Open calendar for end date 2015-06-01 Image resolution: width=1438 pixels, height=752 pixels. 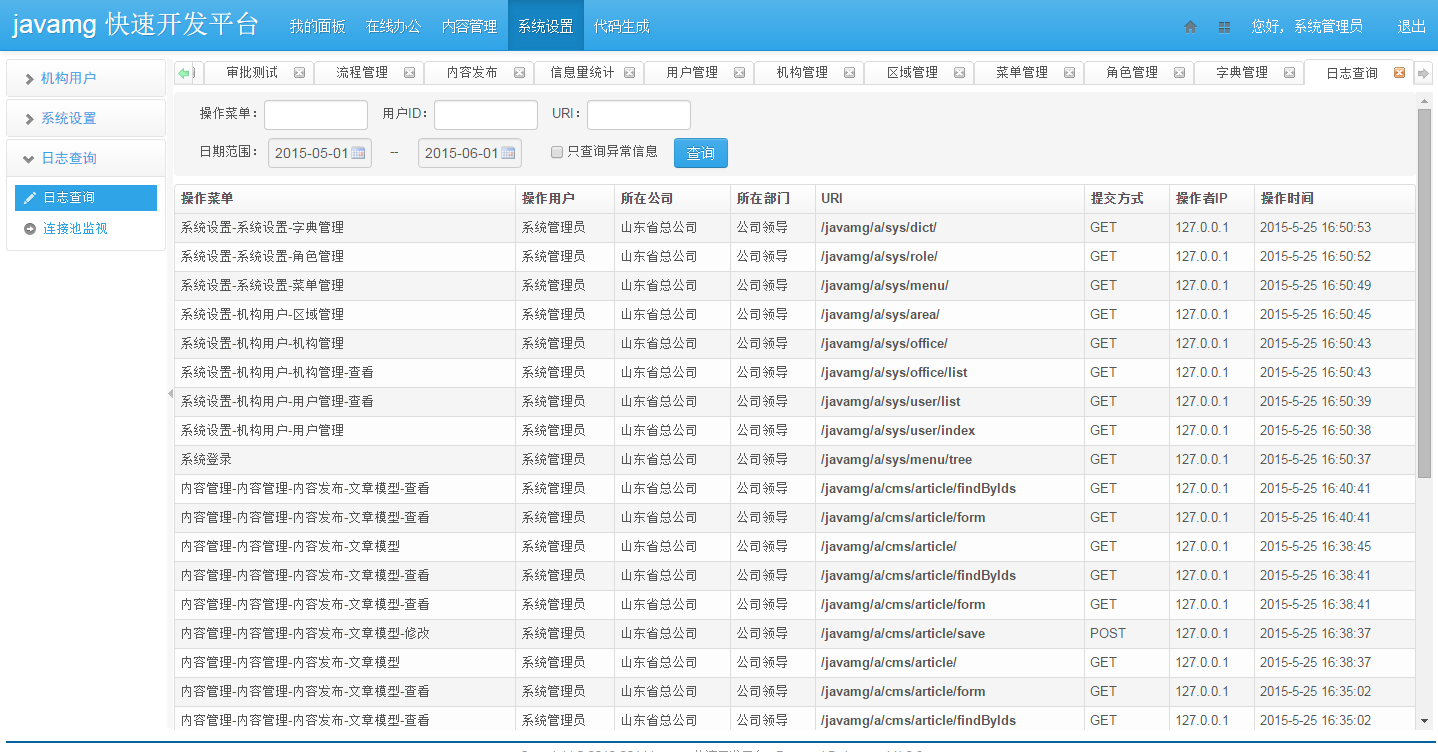508,153
